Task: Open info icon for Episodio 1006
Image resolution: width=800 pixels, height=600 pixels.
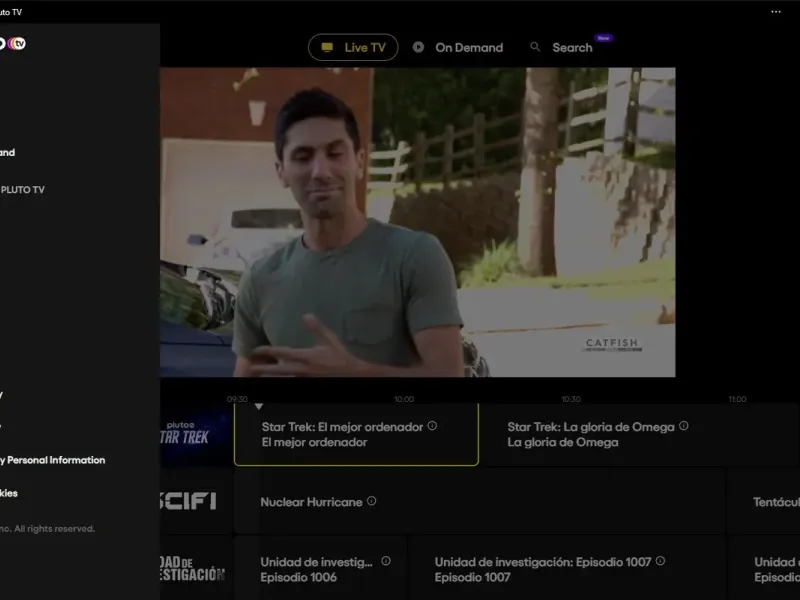Action: (386, 561)
